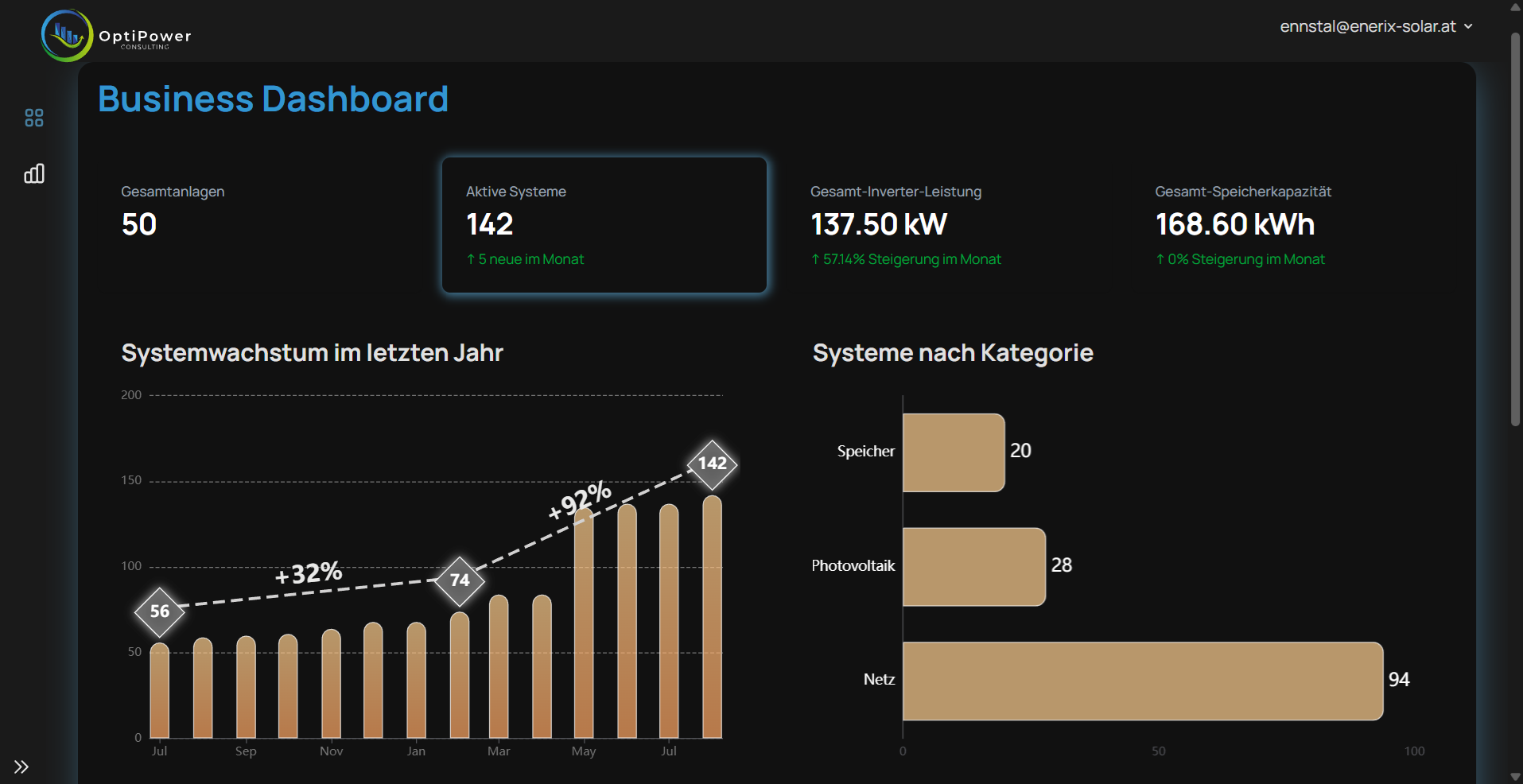Click the scrollbar up arrow
Image resolution: width=1523 pixels, height=784 pixels.
[x=1515, y=6]
